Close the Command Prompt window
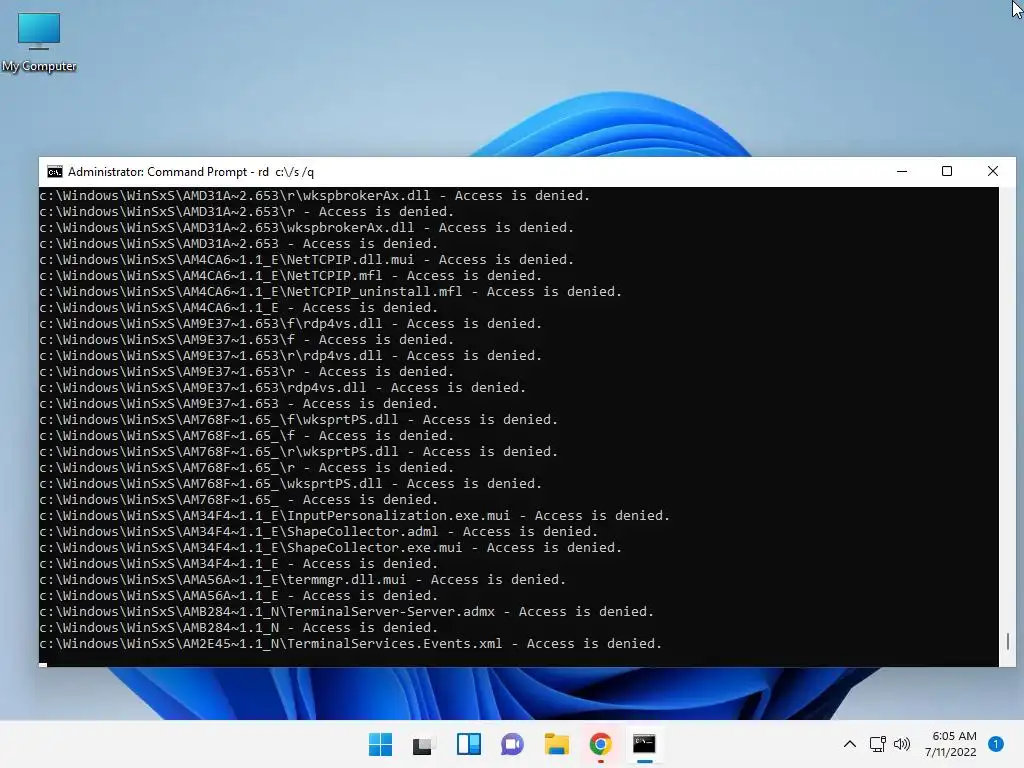1024x768 pixels. [x=993, y=172]
